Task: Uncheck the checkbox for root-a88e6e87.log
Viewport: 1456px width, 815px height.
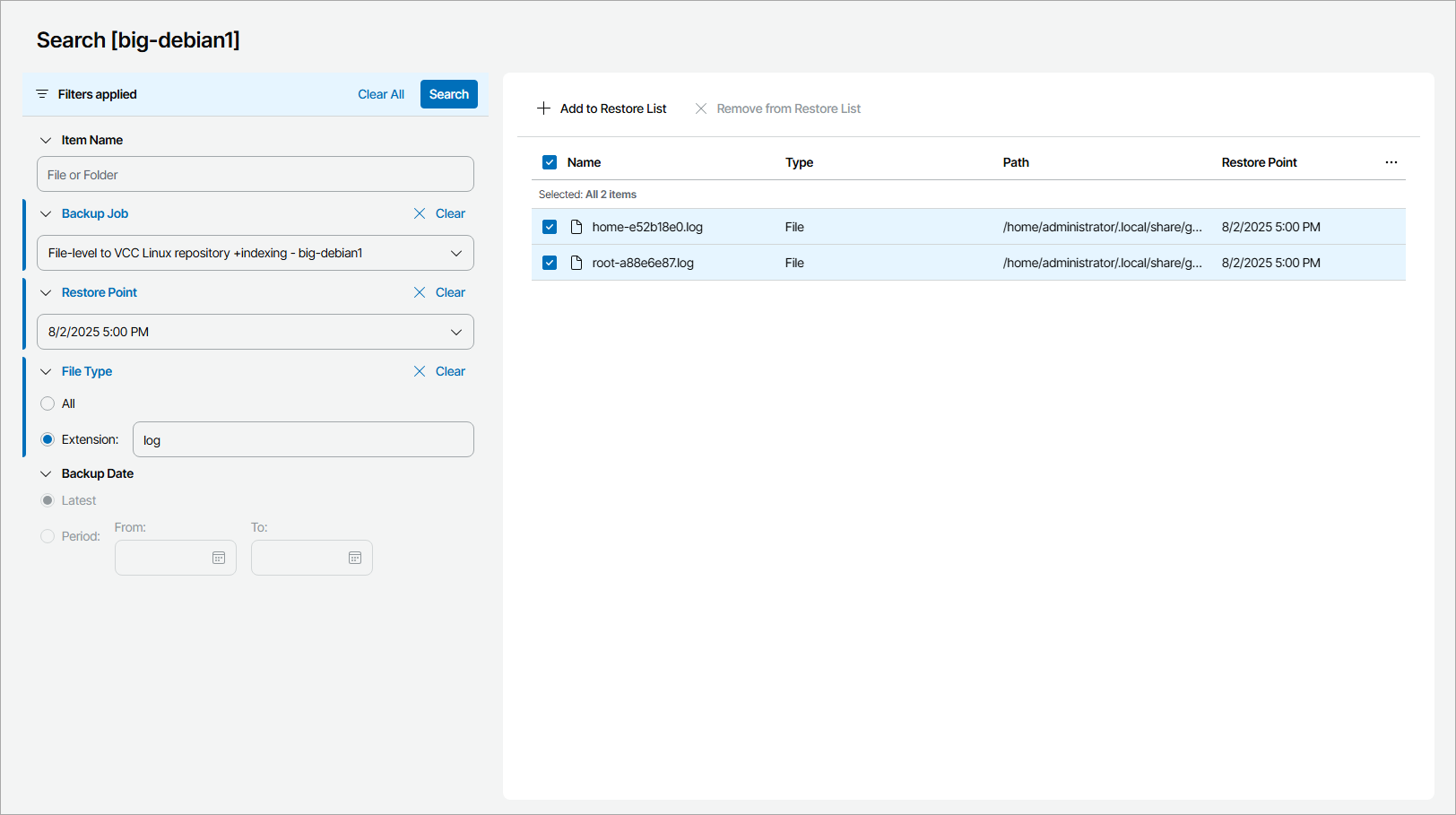Action: pos(550,263)
